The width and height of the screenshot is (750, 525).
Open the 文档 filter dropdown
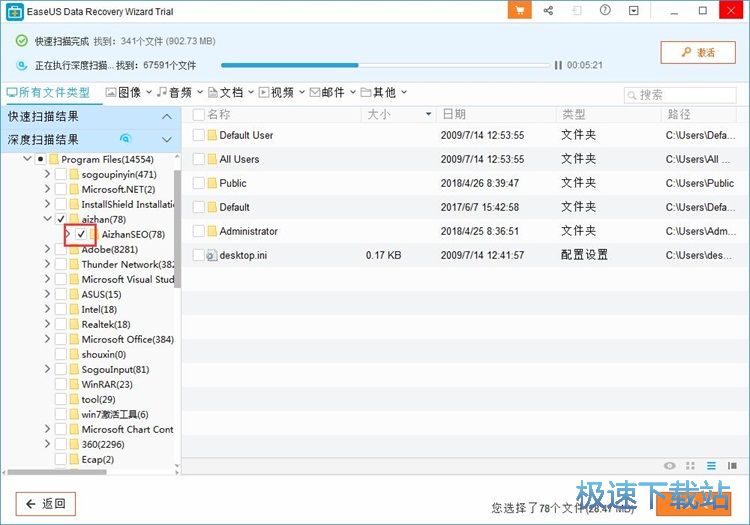click(x=251, y=92)
